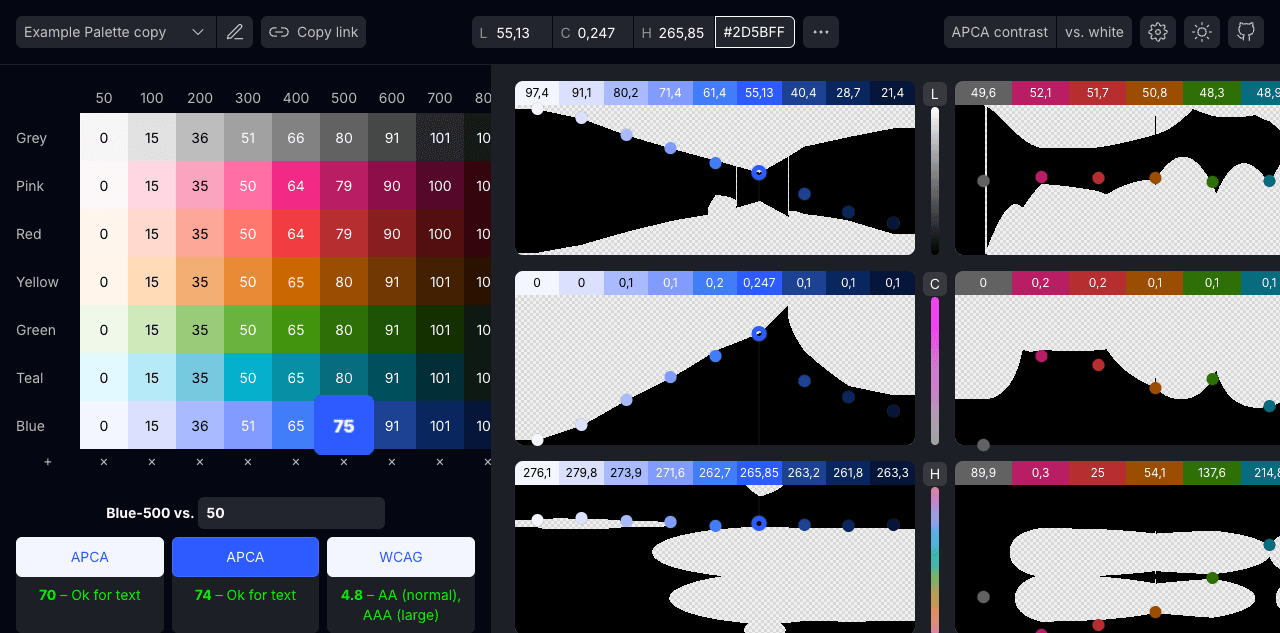
Task: Open the GitHub repository icon
Action: [1246, 32]
